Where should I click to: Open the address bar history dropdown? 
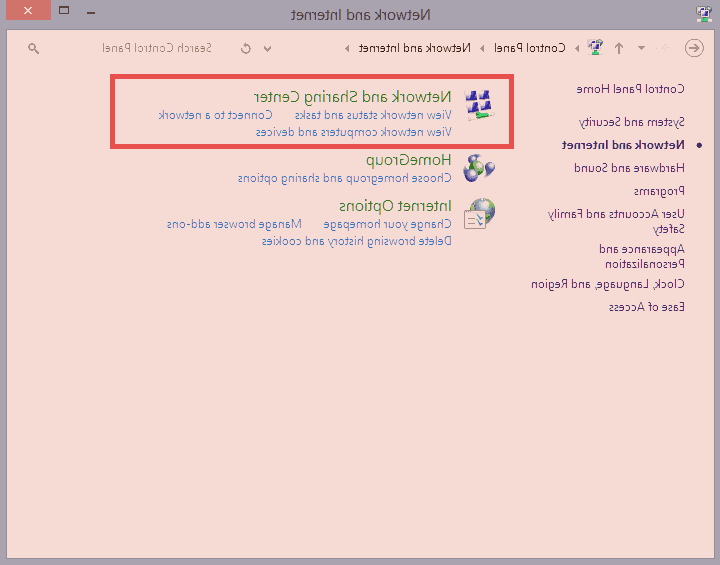coord(267,48)
